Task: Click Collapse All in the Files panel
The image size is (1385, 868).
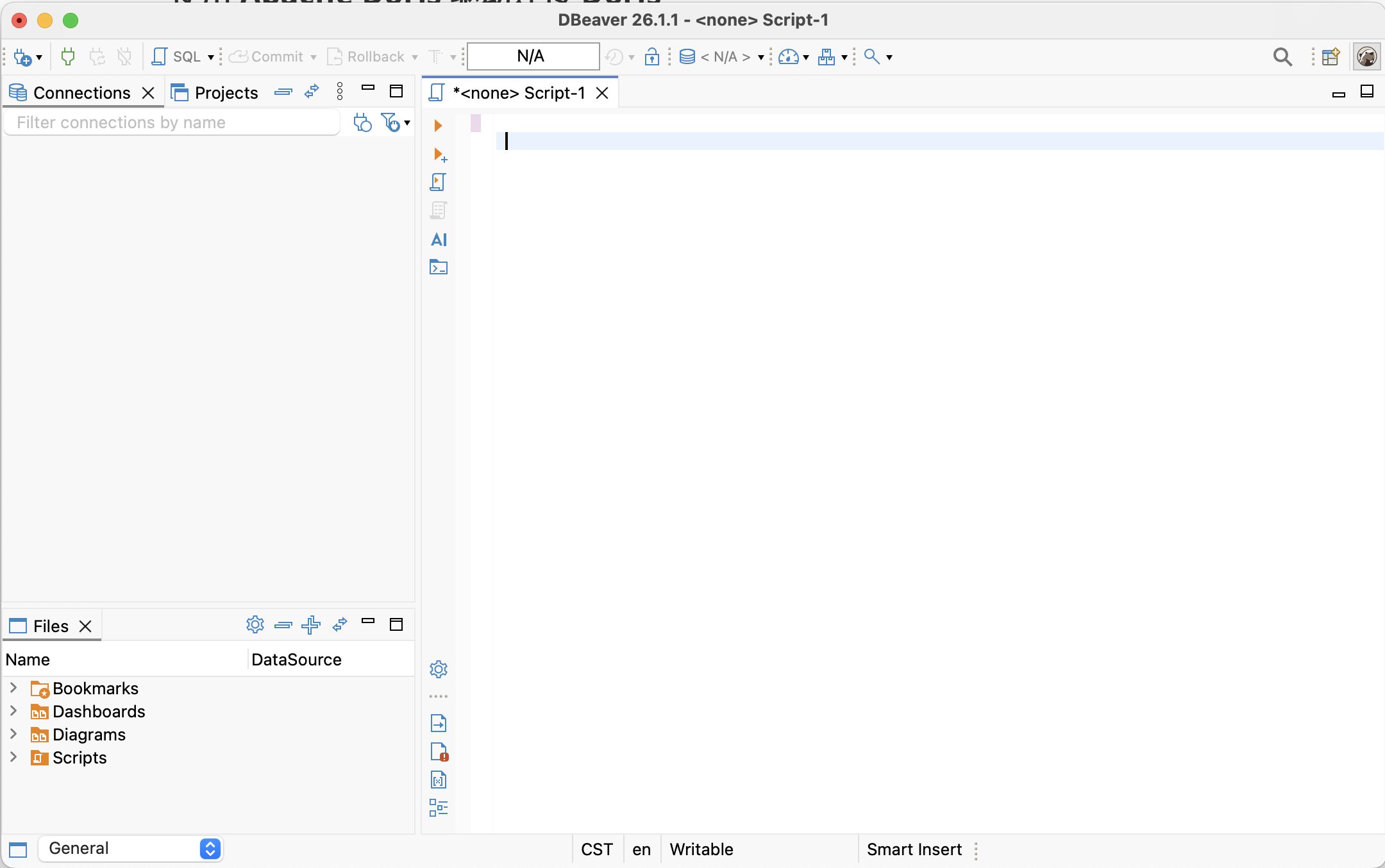Action: 283,625
